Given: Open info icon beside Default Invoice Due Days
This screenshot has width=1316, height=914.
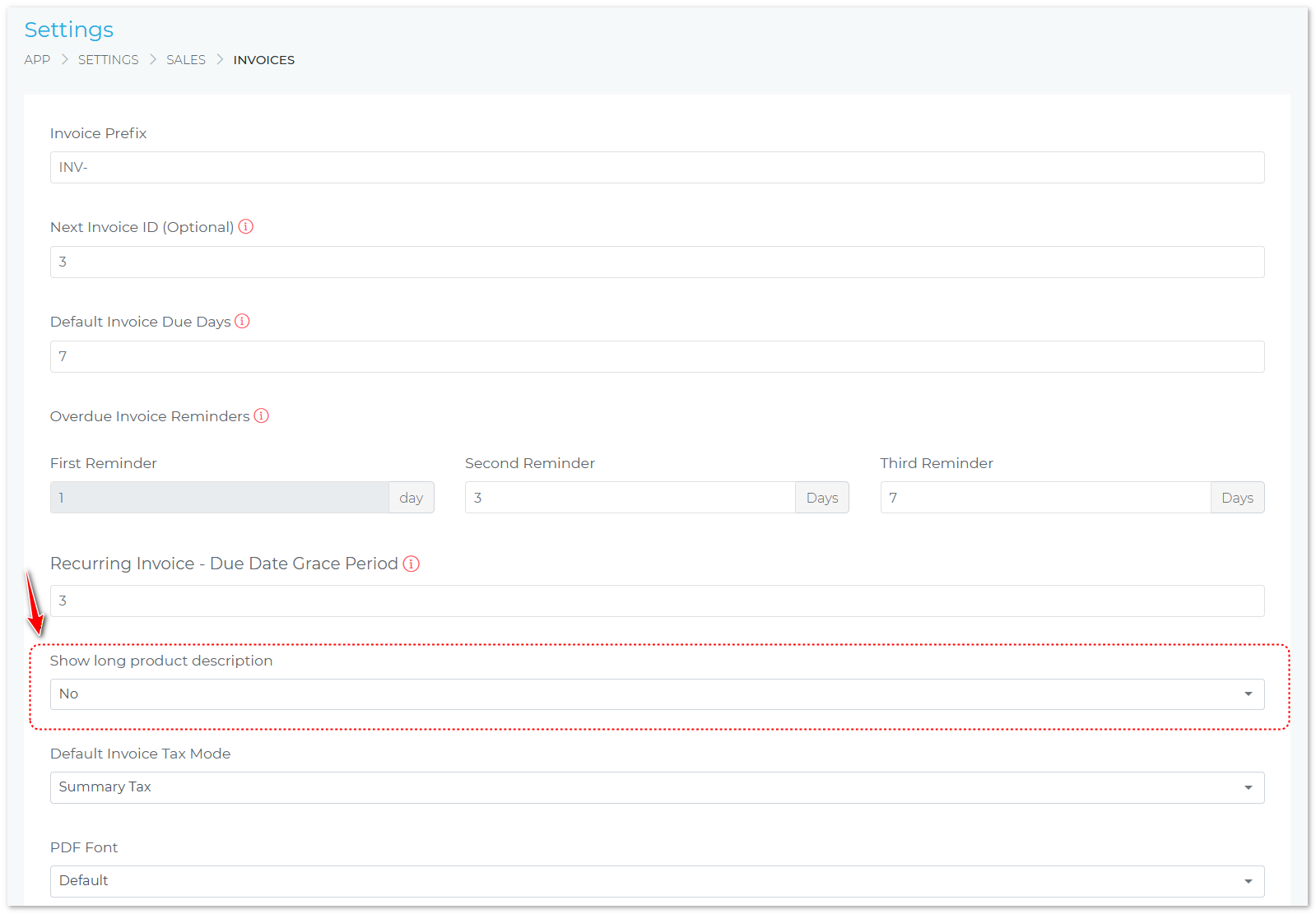Looking at the screenshot, I should [242, 321].
